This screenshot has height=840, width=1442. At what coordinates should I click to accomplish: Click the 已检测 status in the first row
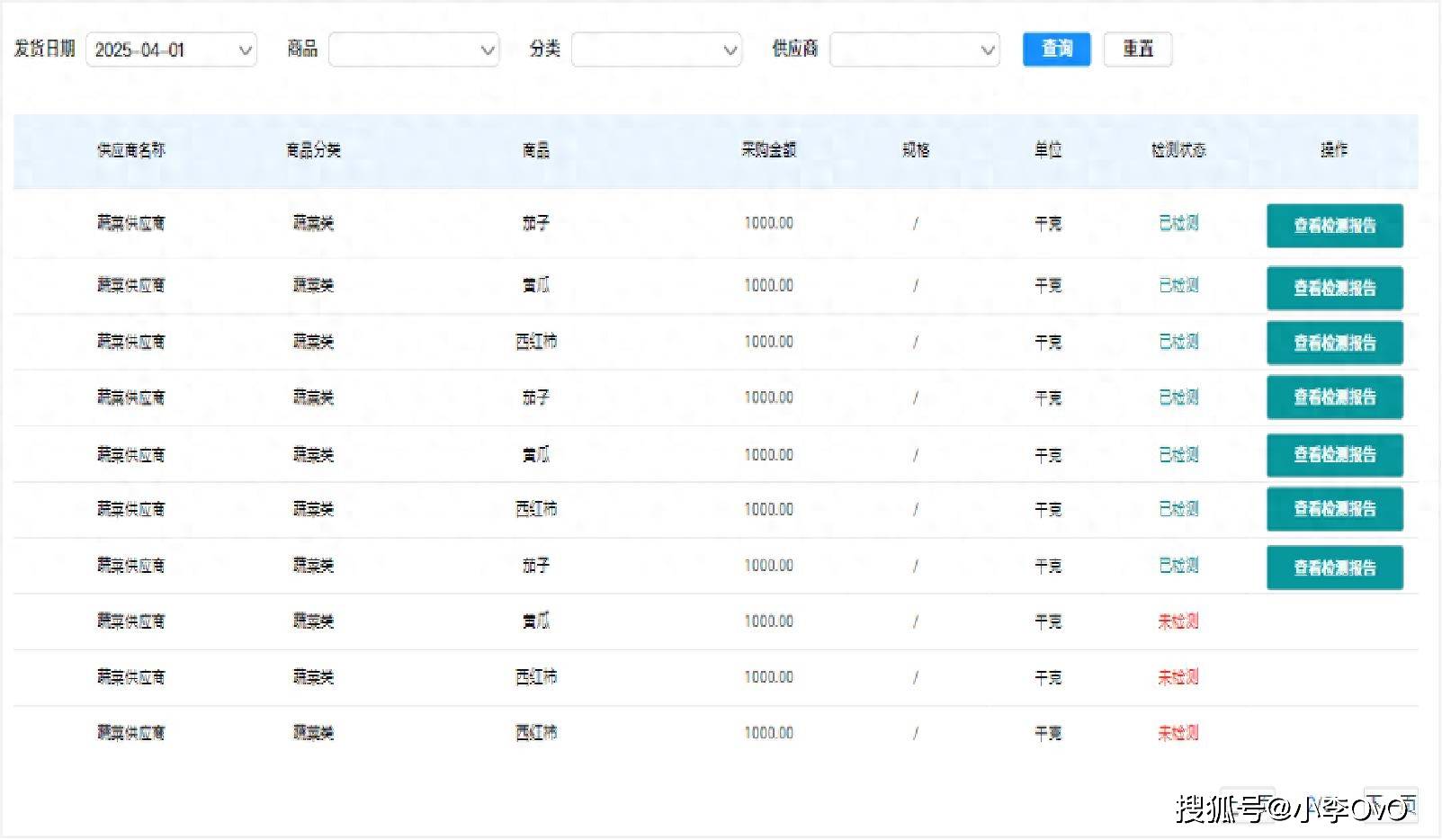(1178, 223)
